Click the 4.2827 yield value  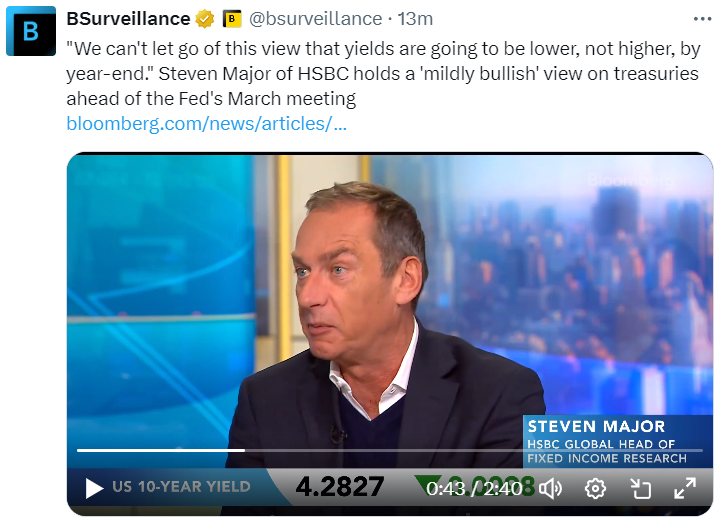[340, 488]
